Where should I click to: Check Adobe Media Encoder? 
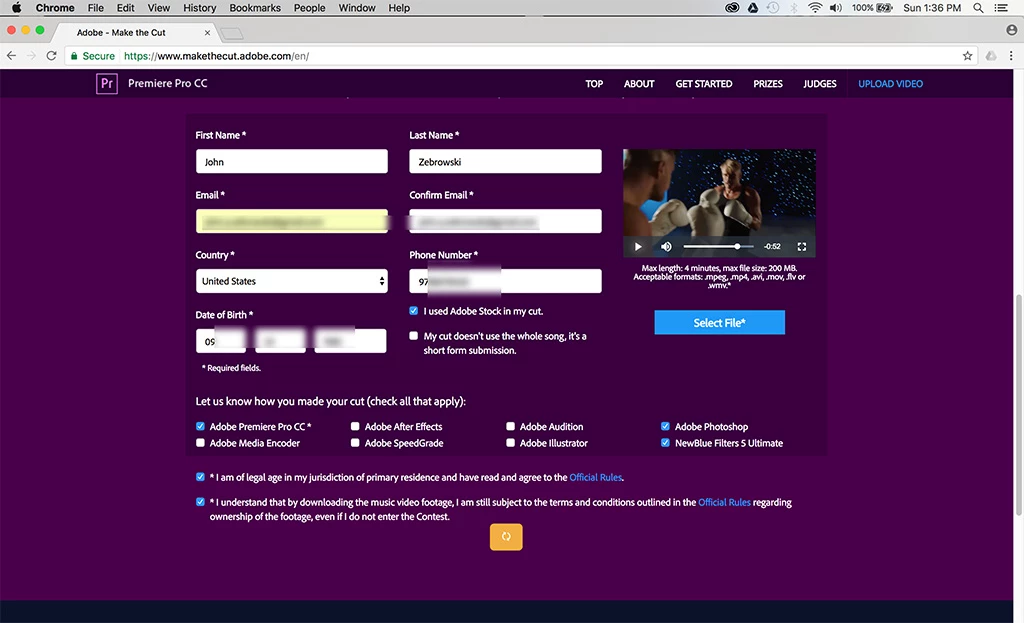tap(200, 443)
